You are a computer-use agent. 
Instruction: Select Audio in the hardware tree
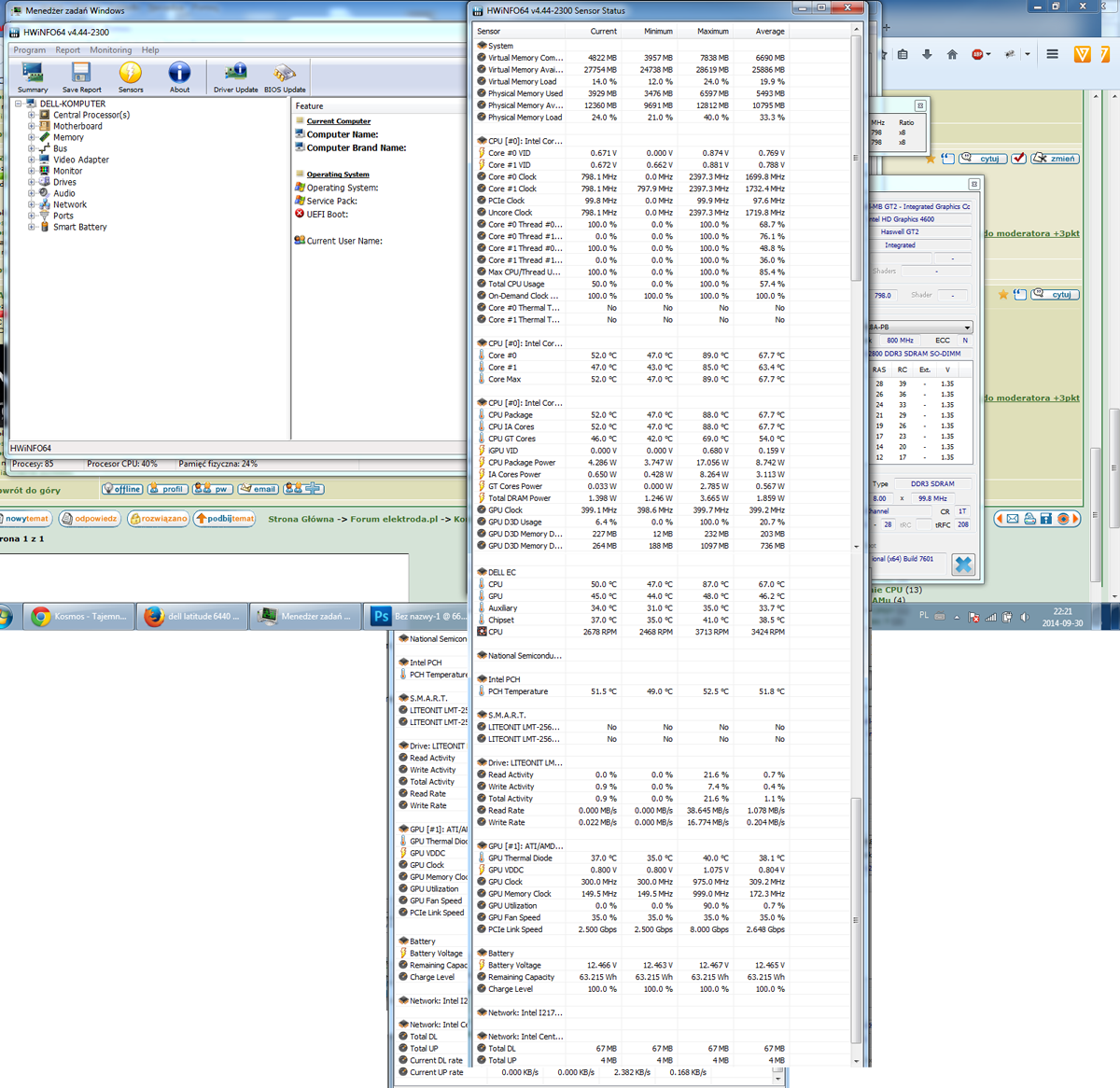click(64, 193)
